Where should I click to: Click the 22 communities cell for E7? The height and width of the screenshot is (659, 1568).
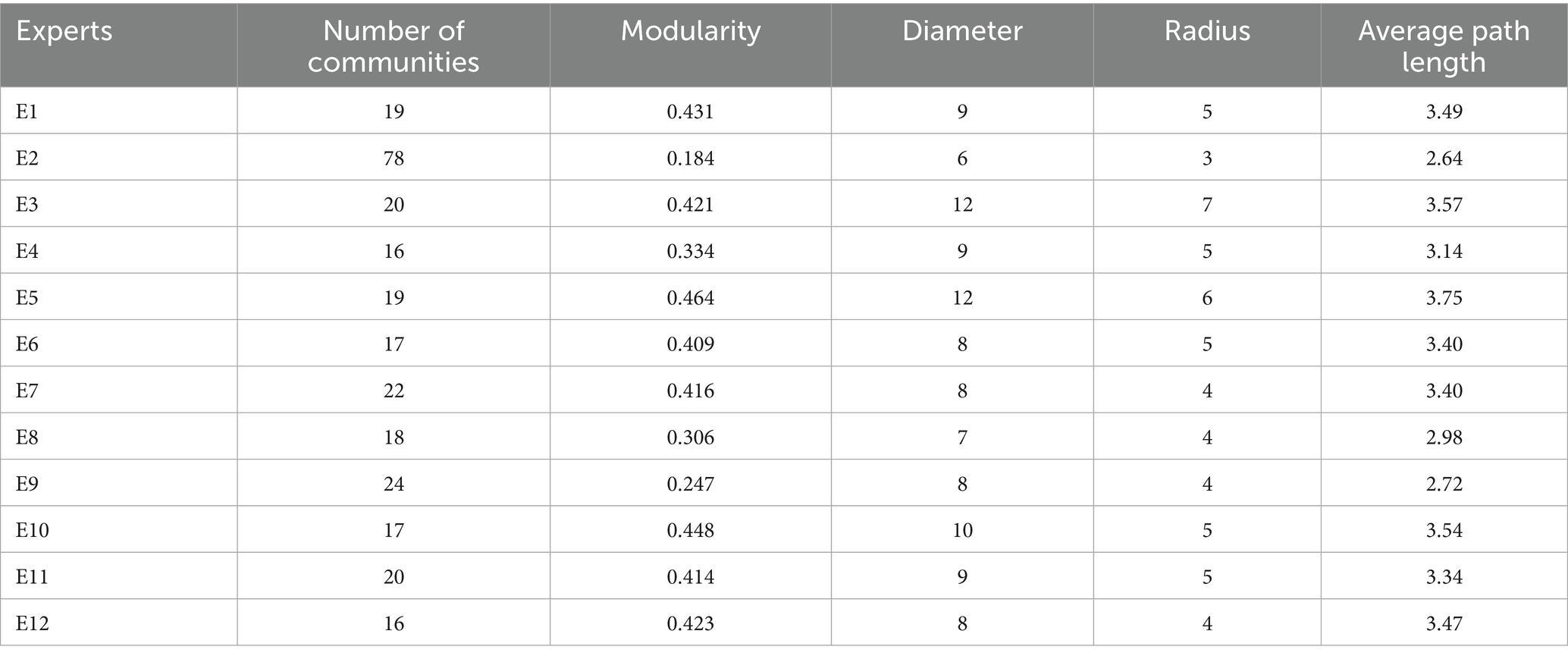pos(394,391)
